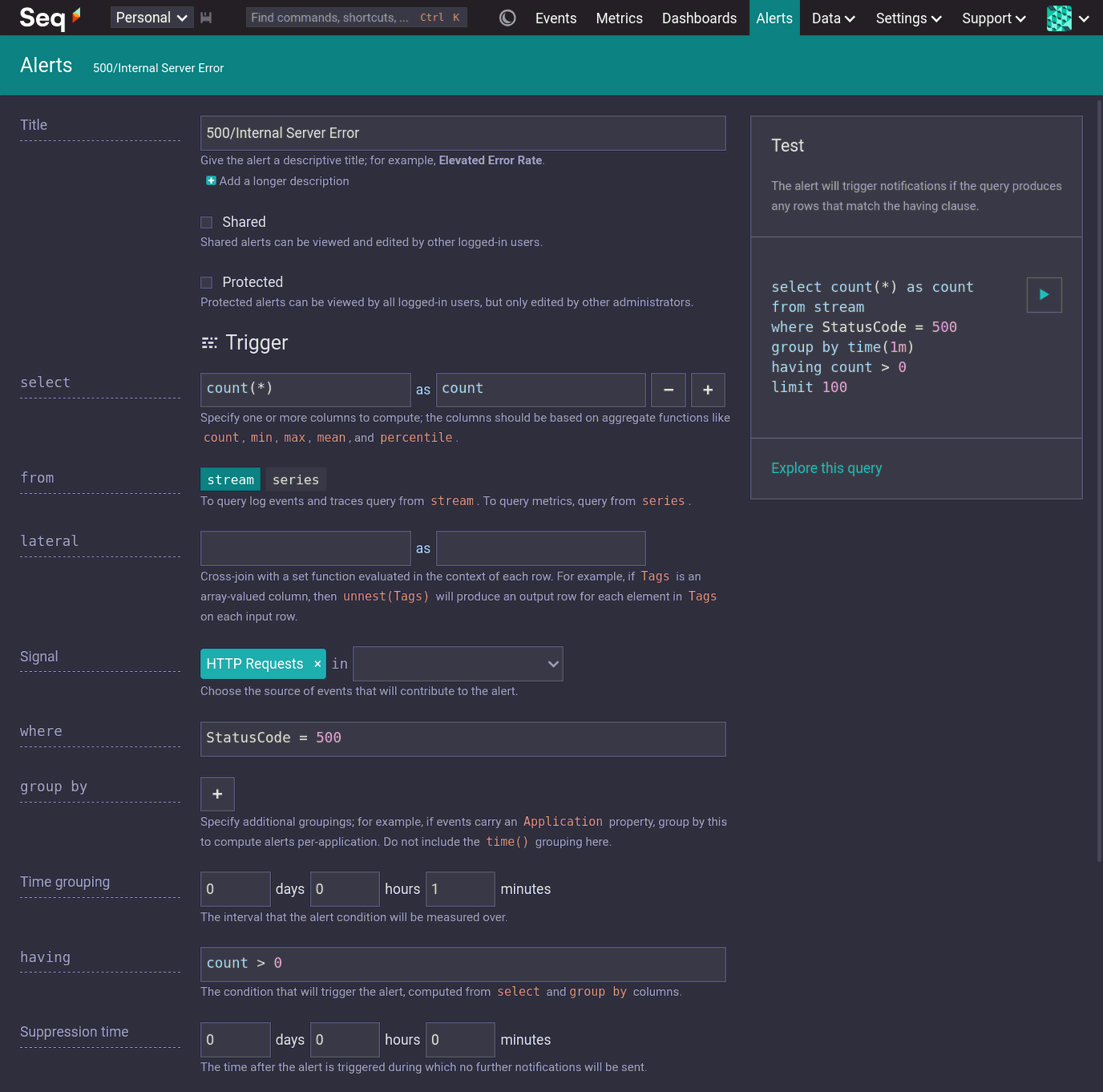
Task: Open the signal 'in' dropdown
Action: coord(458,664)
